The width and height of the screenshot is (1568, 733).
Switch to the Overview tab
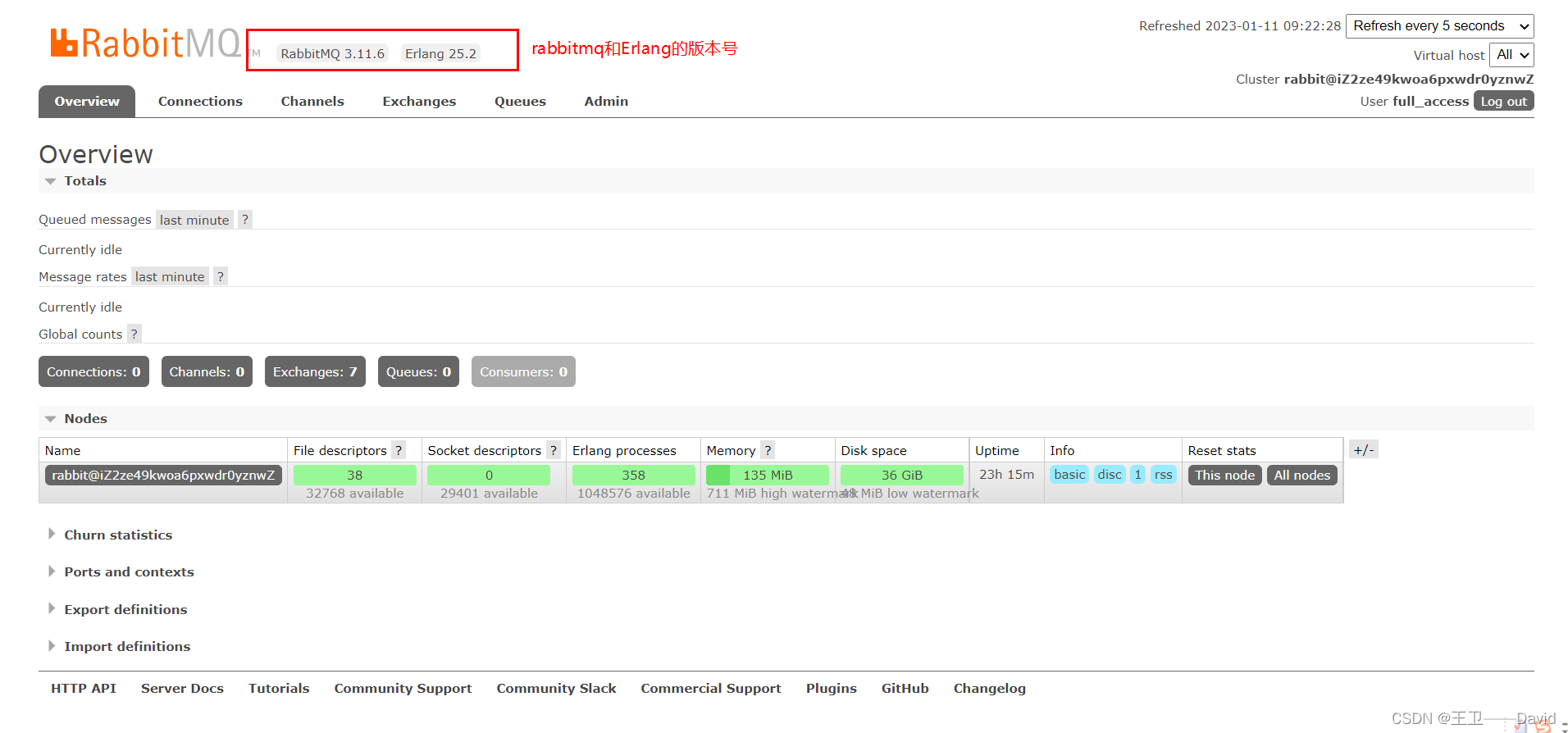[87, 102]
